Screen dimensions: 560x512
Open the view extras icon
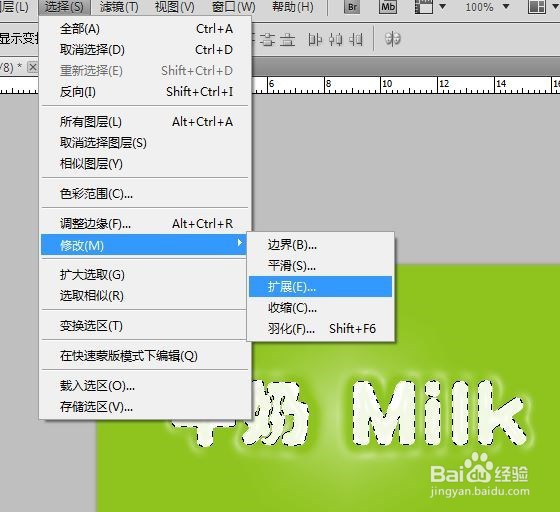424,7
